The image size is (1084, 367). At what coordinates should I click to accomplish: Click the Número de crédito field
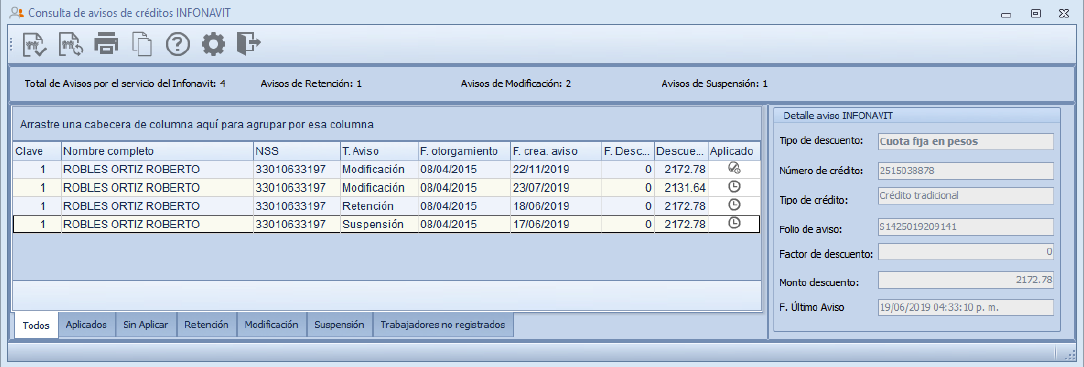click(x=965, y=171)
